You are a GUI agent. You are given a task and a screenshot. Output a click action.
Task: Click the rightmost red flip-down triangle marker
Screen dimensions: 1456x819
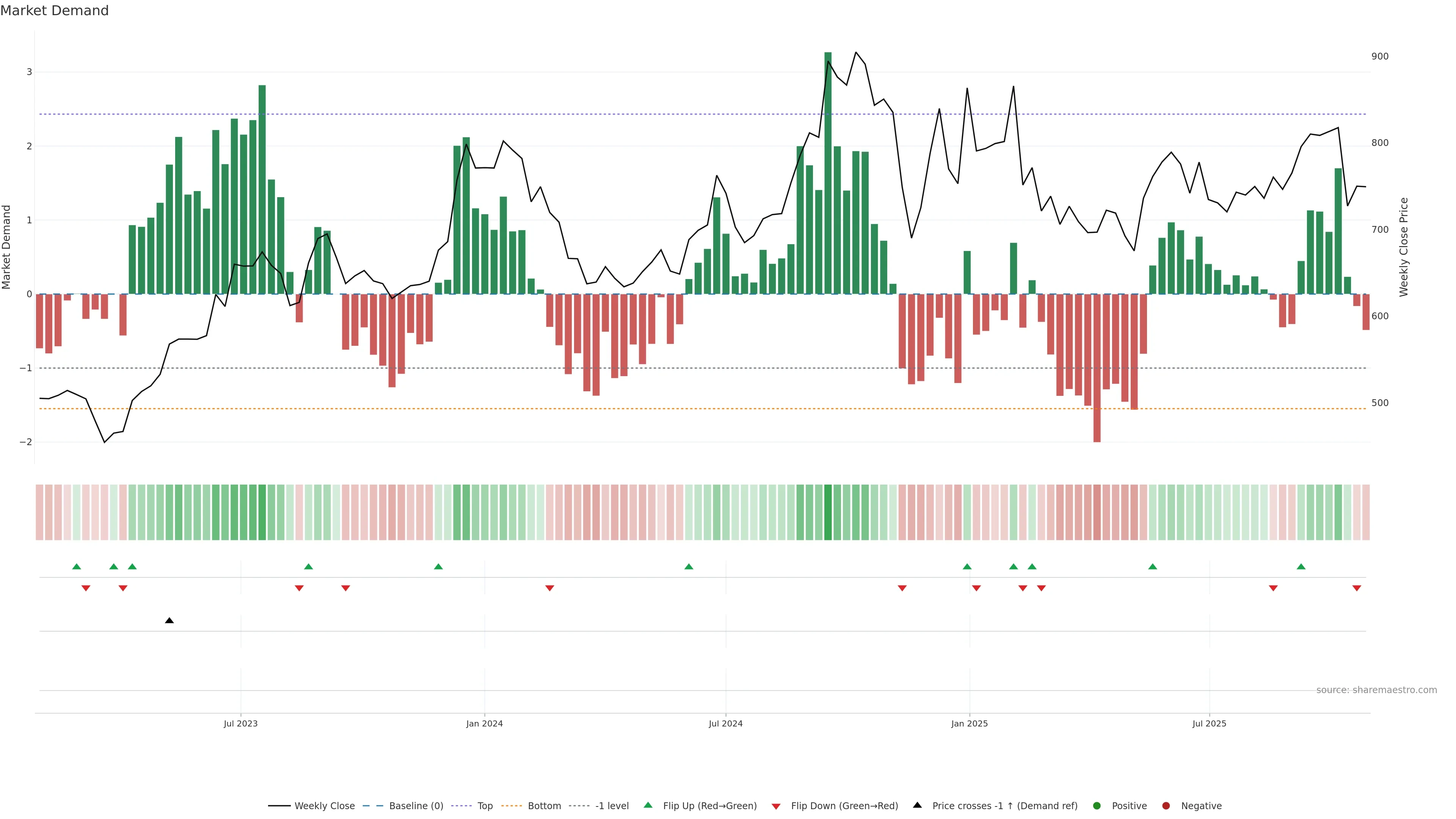click(1357, 588)
